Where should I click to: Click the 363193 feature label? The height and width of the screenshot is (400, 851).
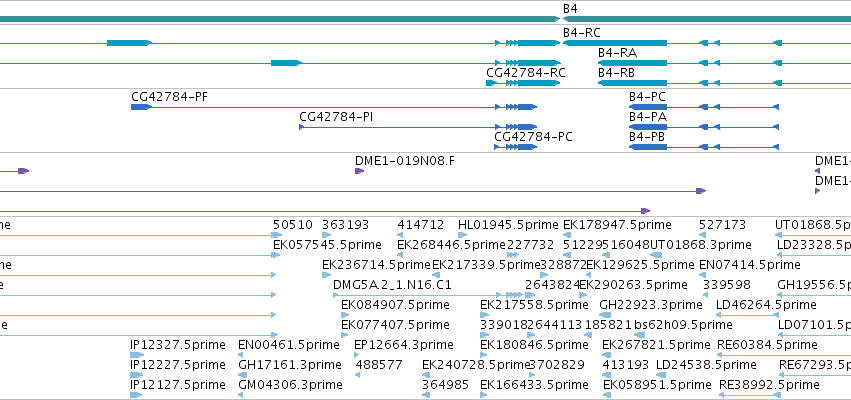click(x=345, y=225)
